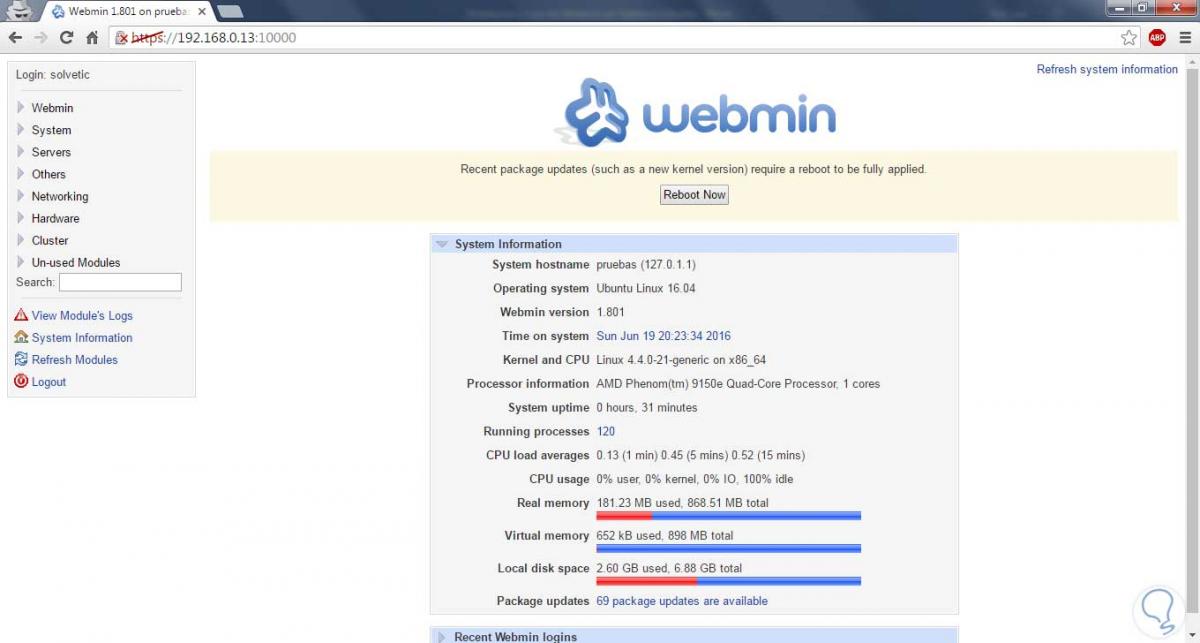
Task: Open 69 package updates are available link
Action: click(682, 601)
